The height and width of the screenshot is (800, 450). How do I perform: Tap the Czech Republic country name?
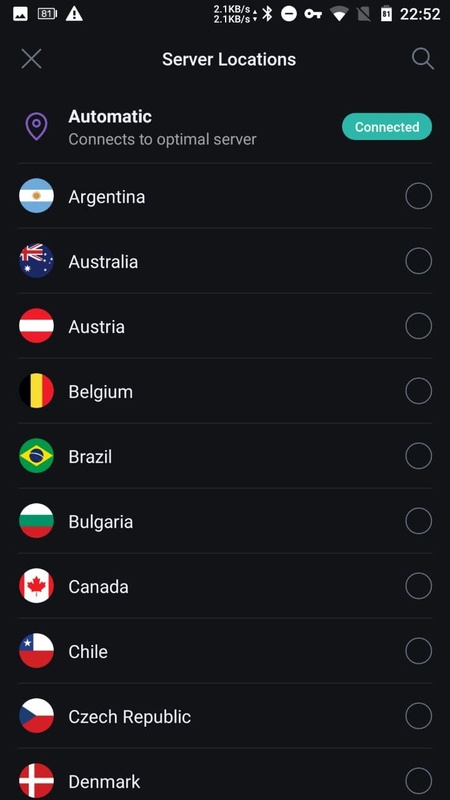point(130,717)
